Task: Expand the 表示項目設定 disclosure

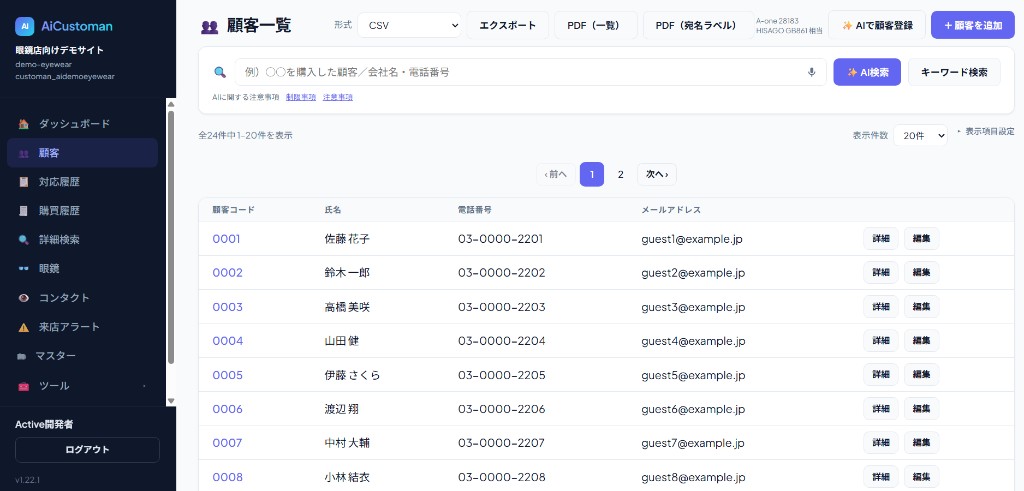Action: pyautogui.click(x=985, y=131)
